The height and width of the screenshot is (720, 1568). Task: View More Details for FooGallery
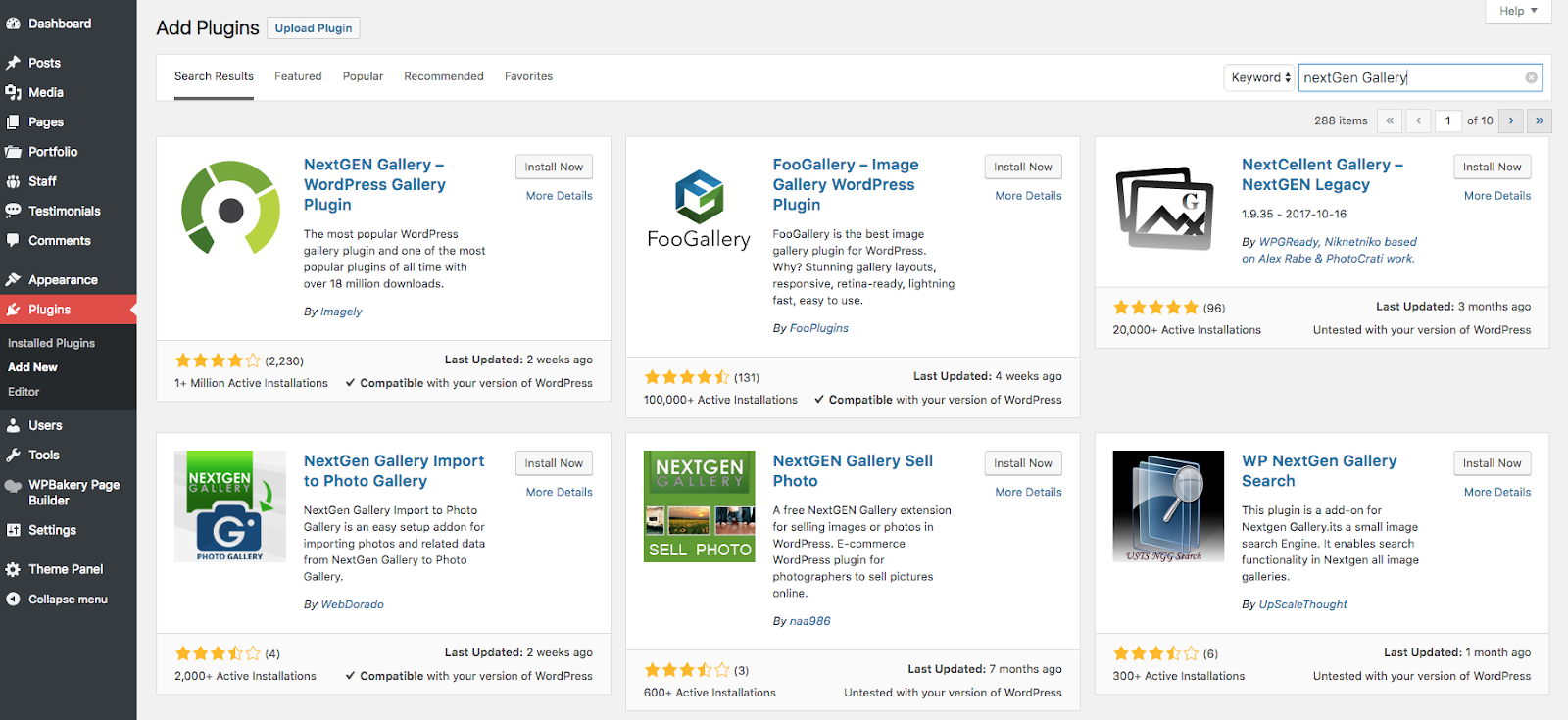click(x=1028, y=196)
